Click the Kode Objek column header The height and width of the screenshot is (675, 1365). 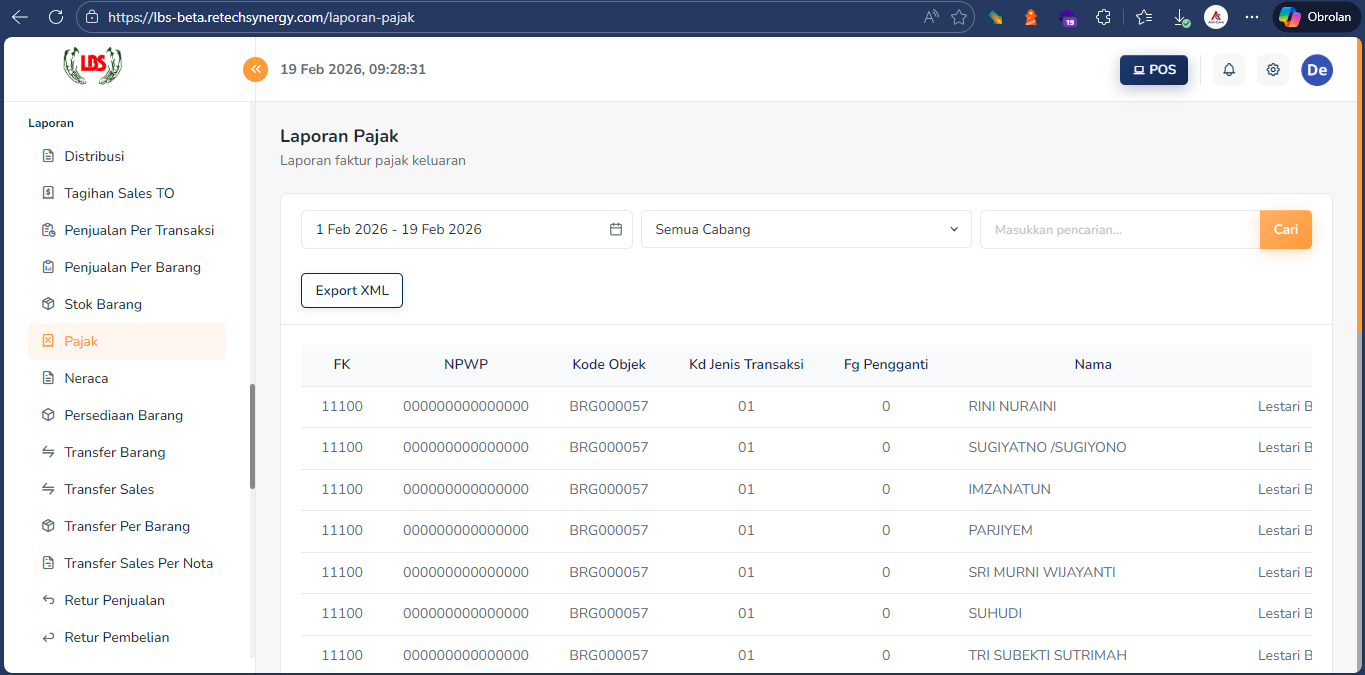pyautogui.click(x=609, y=364)
